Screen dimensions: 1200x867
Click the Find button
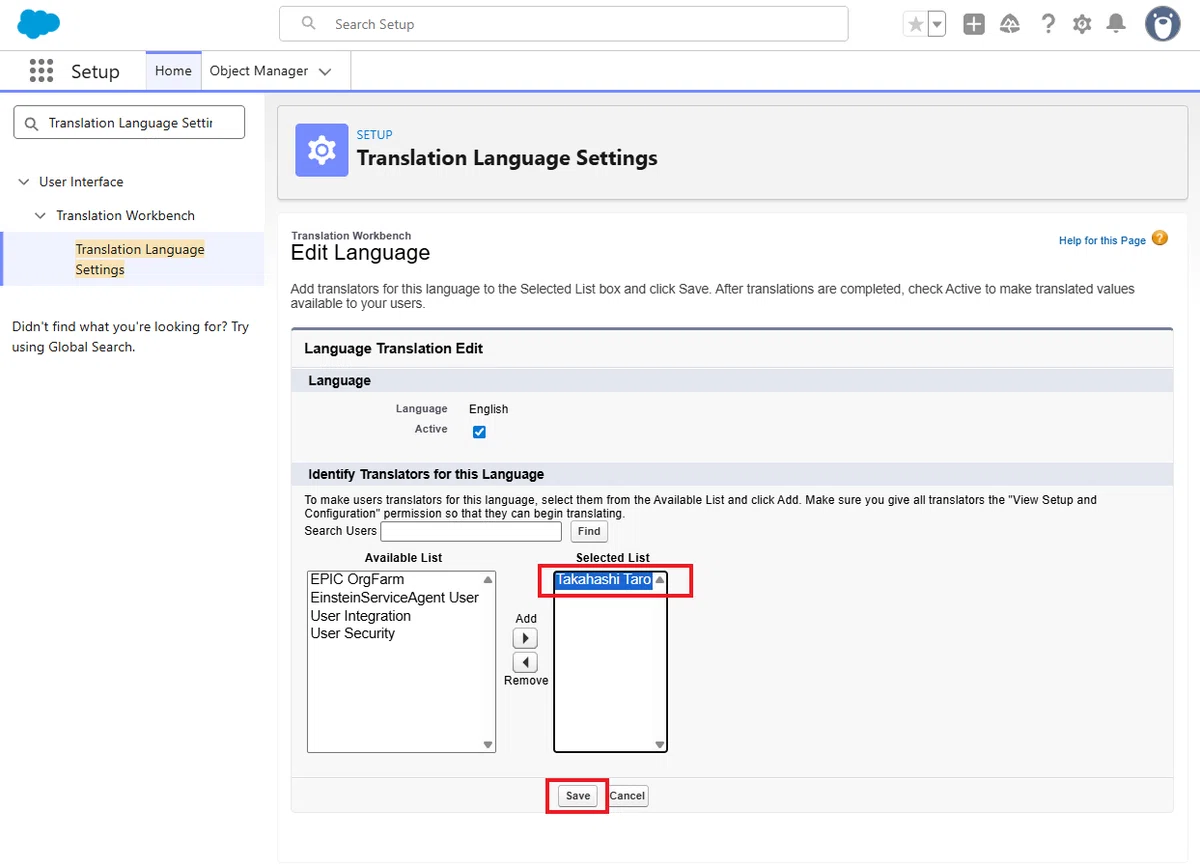click(x=589, y=531)
